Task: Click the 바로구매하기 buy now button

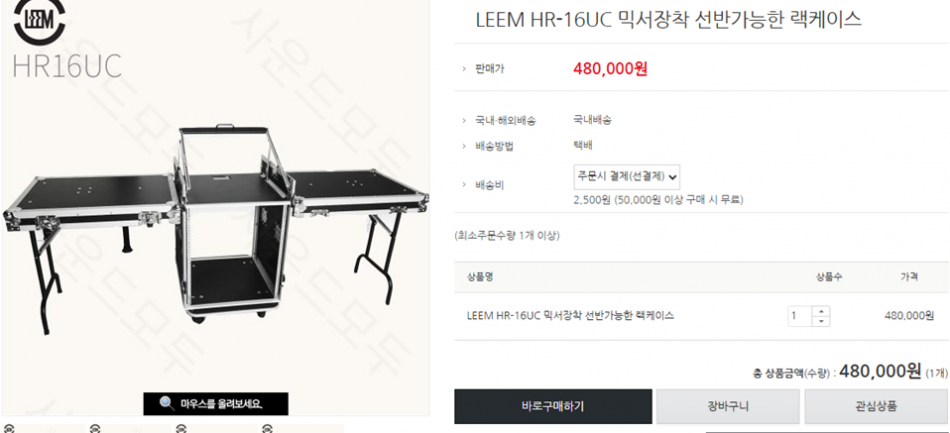Action: click(x=553, y=406)
